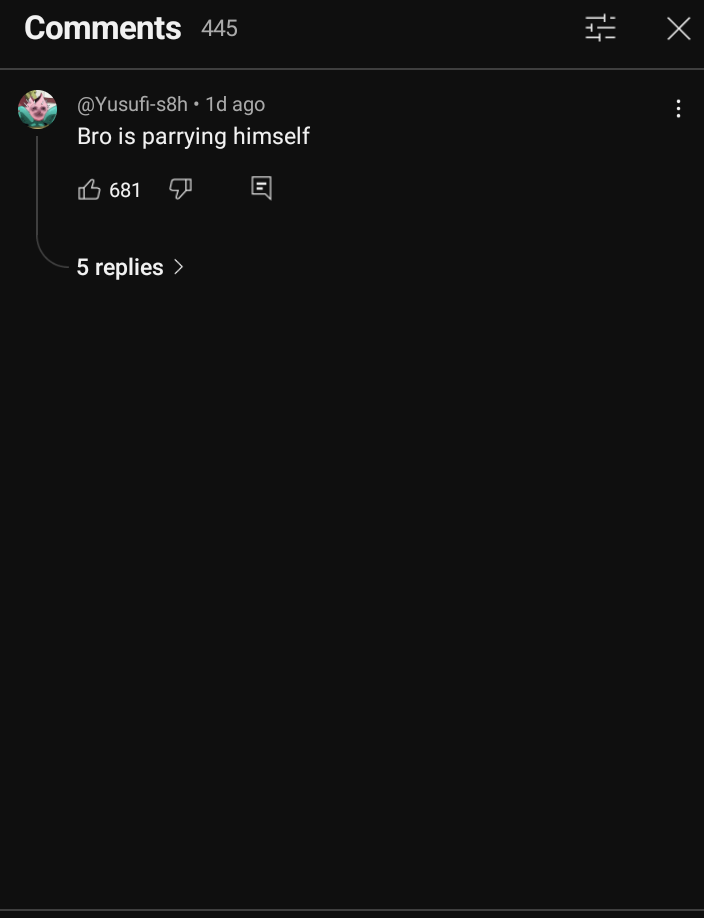Open the comment sort and filter options
This screenshot has width=704, height=918.
[x=600, y=28]
